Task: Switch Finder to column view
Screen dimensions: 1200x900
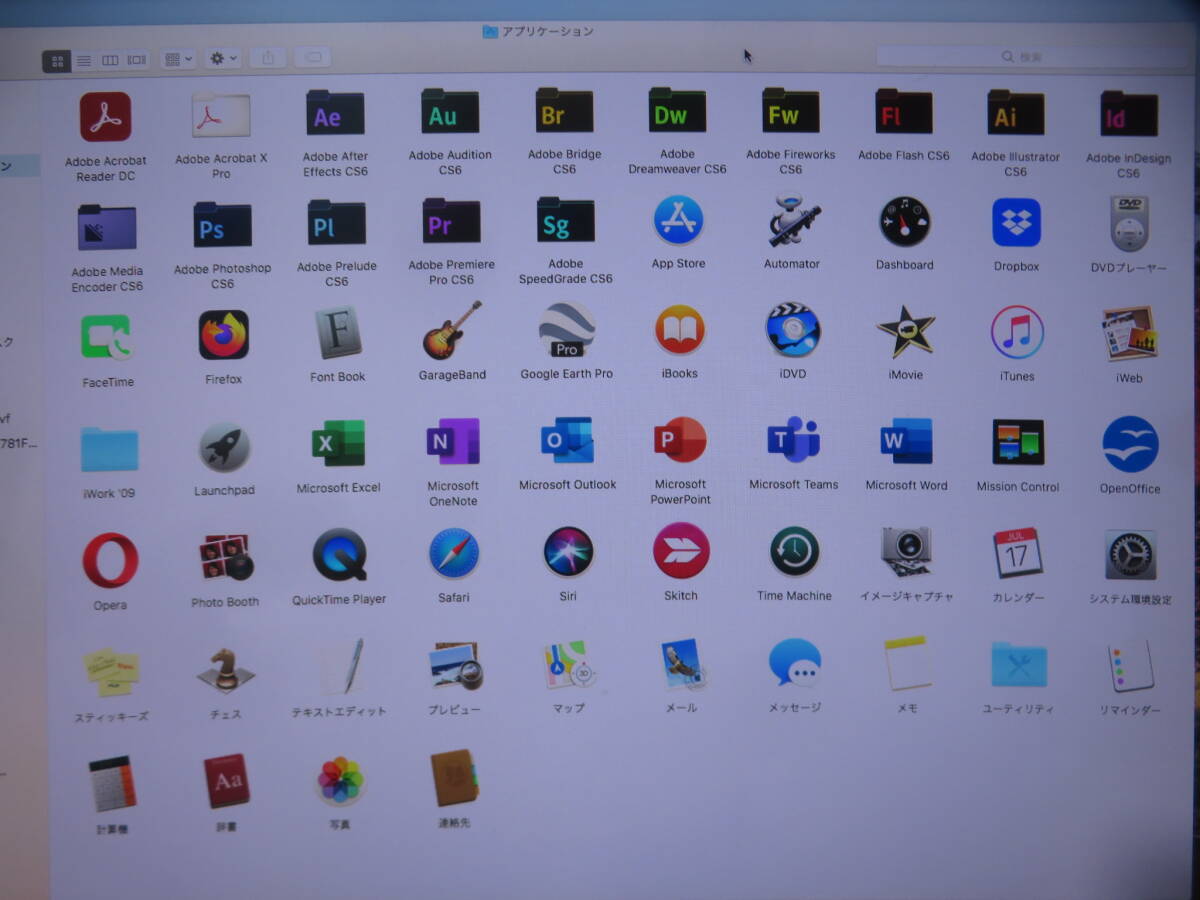Action: click(x=110, y=61)
